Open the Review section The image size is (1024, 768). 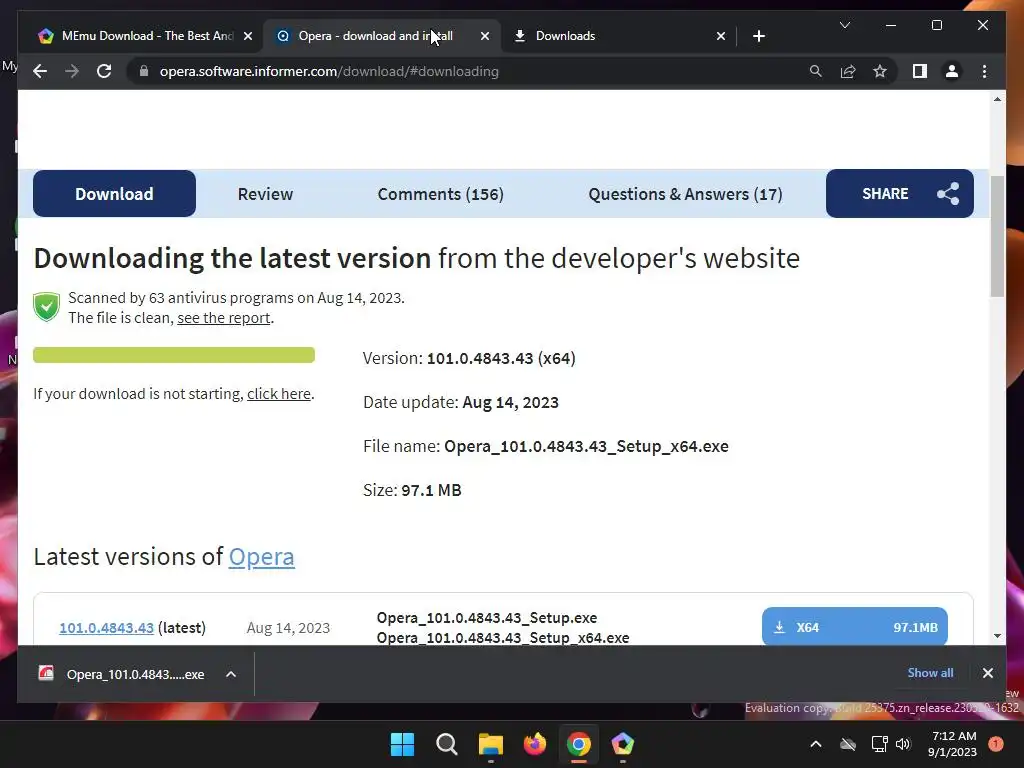pos(265,194)
